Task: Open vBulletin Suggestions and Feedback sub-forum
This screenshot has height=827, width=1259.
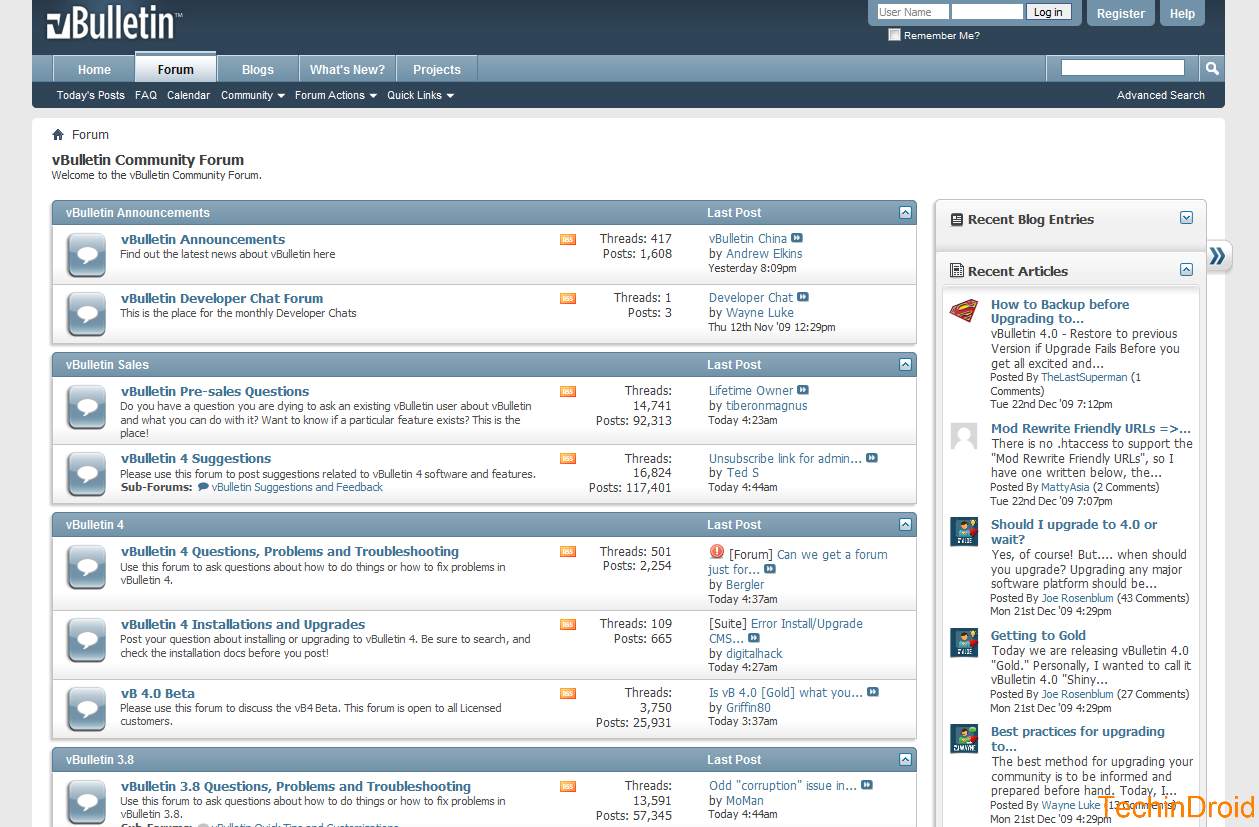Action: click(x=297, y=487)
